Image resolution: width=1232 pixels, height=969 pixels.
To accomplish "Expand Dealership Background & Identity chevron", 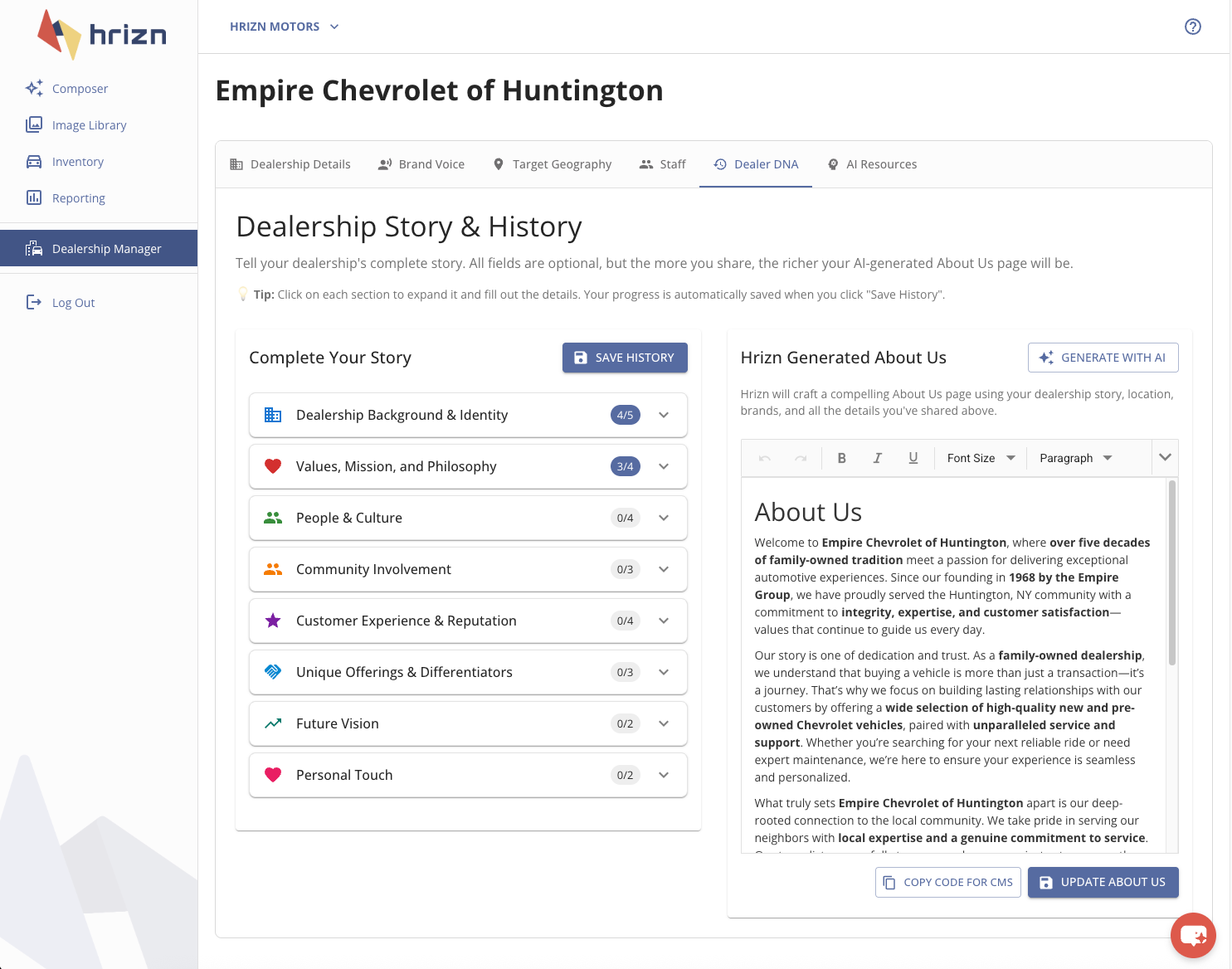I will point(664,415).
